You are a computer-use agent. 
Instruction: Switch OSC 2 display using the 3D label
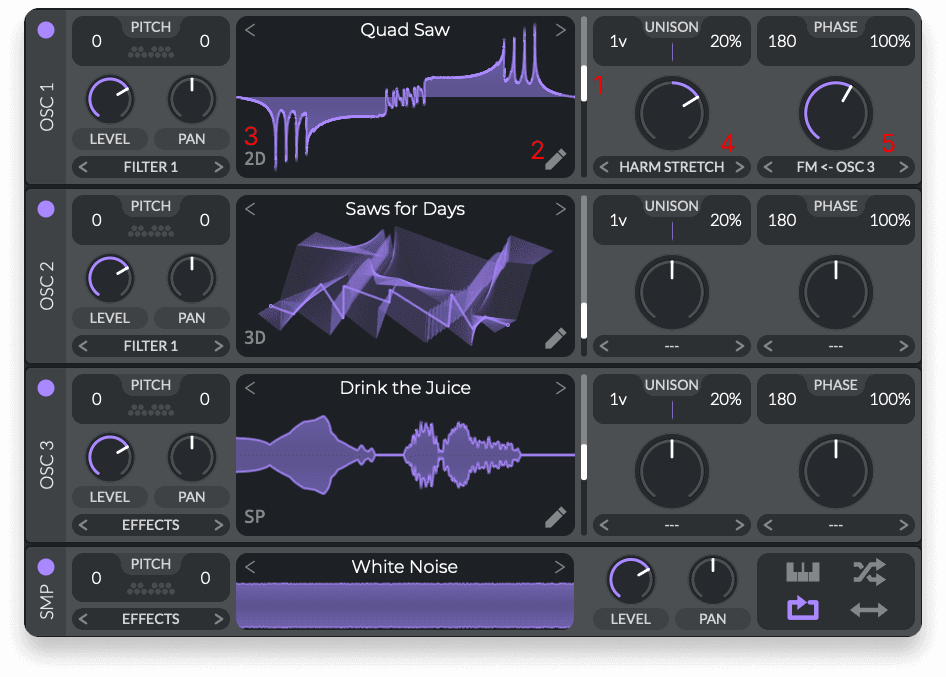point(254,338)
